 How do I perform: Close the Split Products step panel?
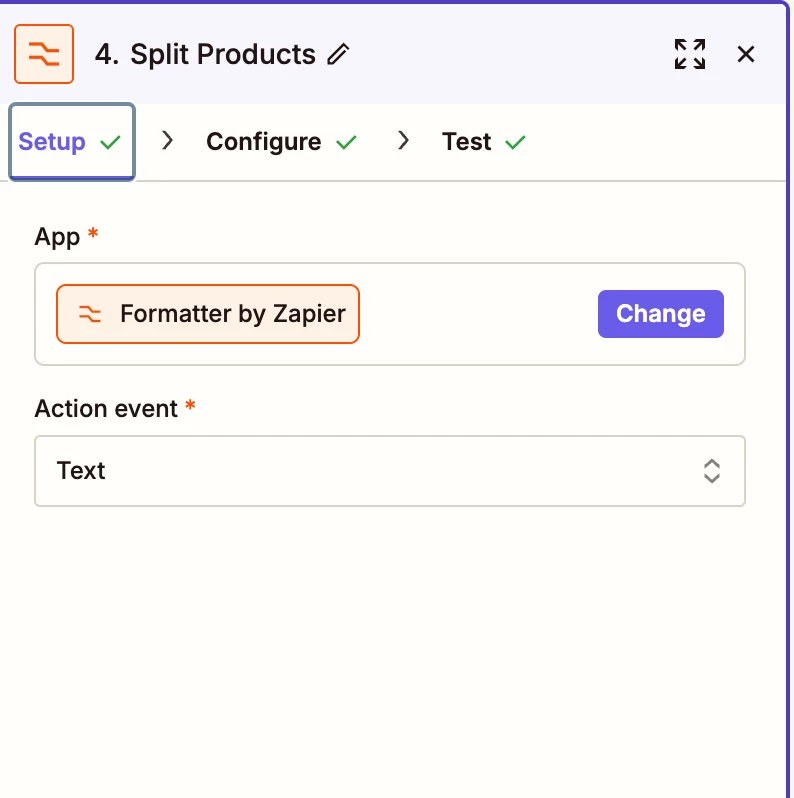(x=746, y=54)
